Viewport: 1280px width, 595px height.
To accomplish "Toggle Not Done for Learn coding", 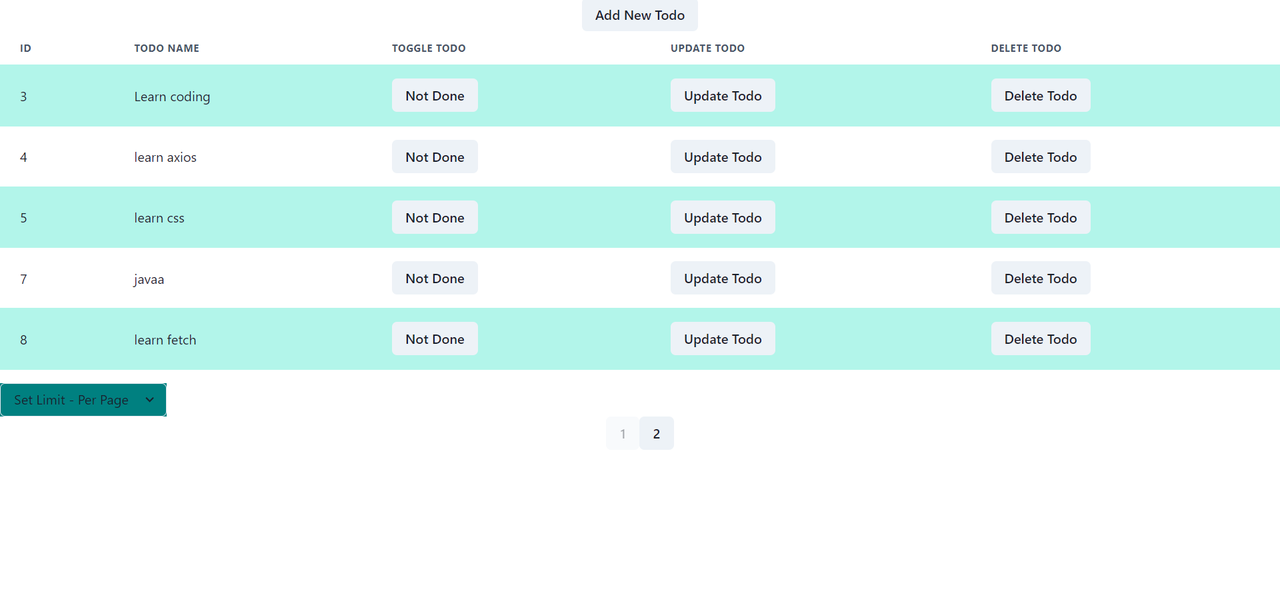I will [x=435, y=96].
